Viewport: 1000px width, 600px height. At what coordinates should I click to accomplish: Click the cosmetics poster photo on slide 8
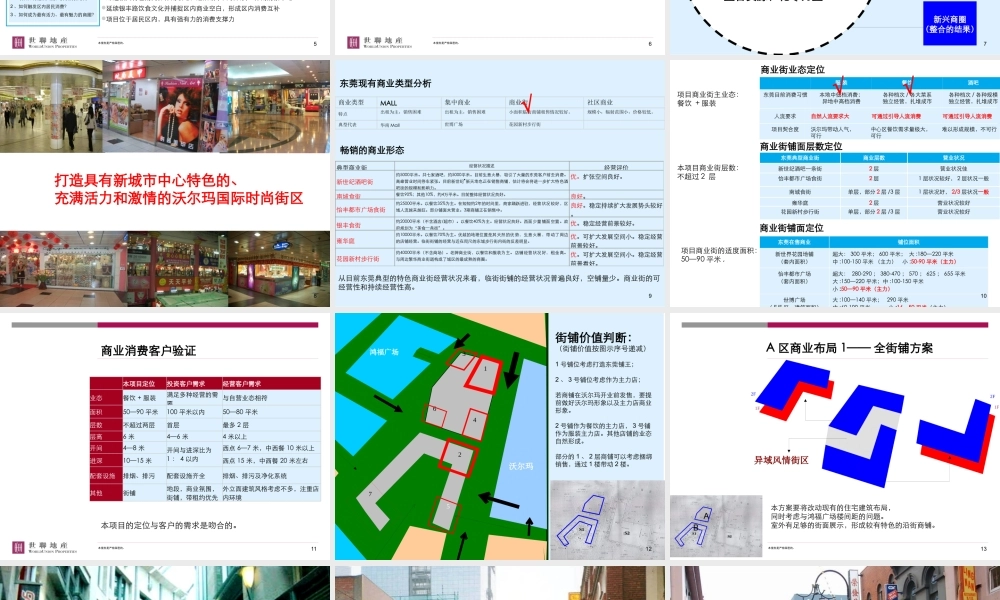click(182, 115)
